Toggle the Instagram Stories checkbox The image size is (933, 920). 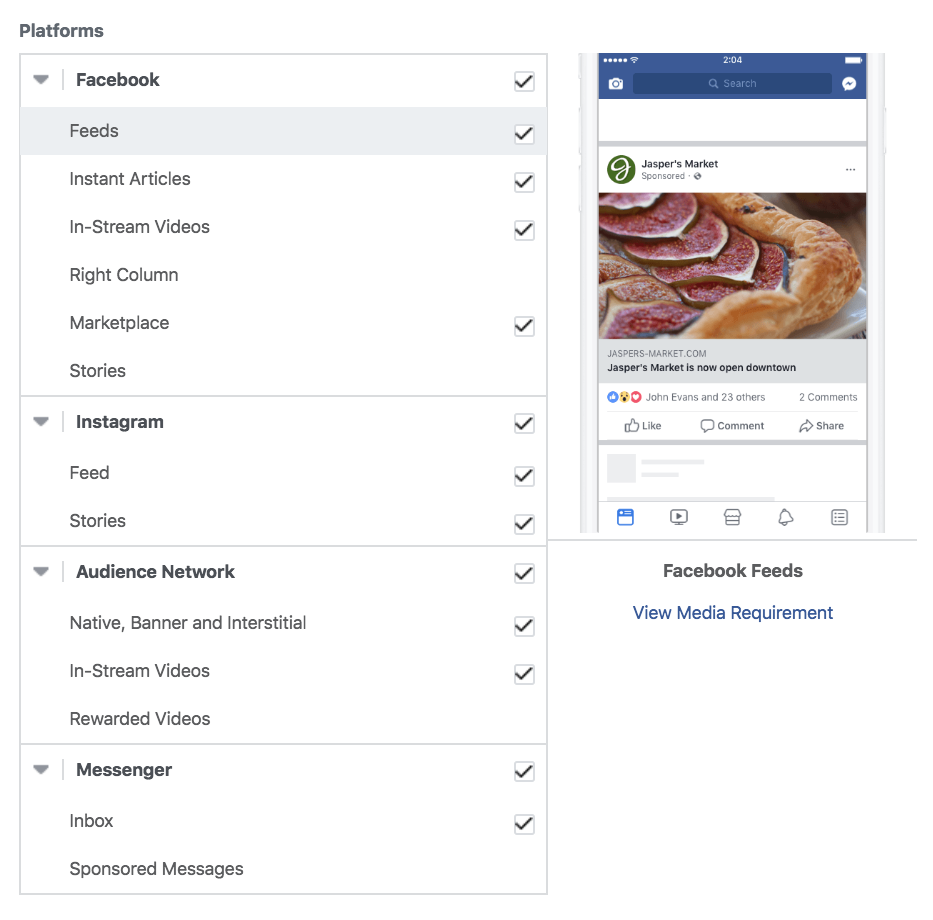point(524,524)
